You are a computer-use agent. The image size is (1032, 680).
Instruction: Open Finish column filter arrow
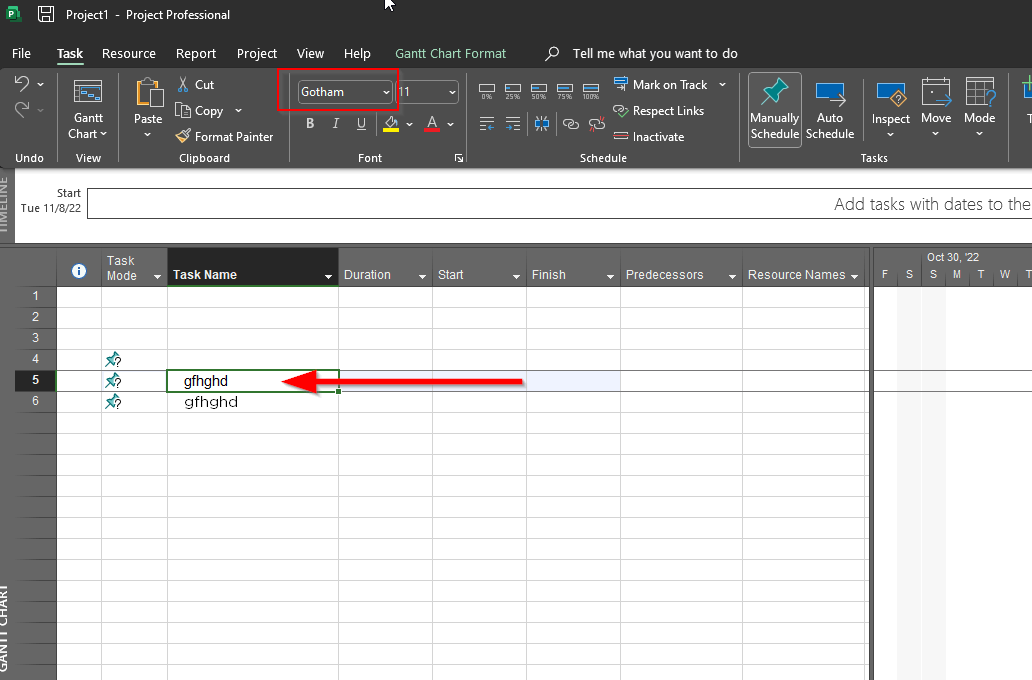click(x=610, y=276)
